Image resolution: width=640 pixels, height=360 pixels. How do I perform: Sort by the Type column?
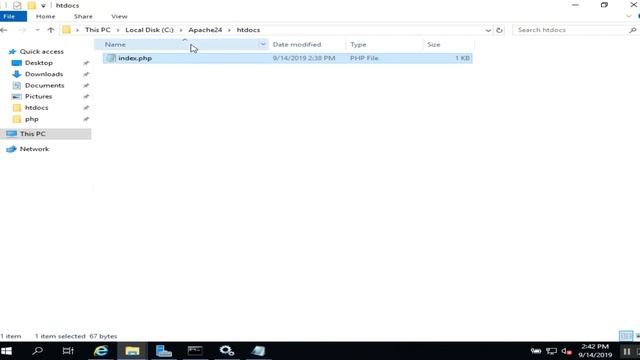(x=358, y=44)
